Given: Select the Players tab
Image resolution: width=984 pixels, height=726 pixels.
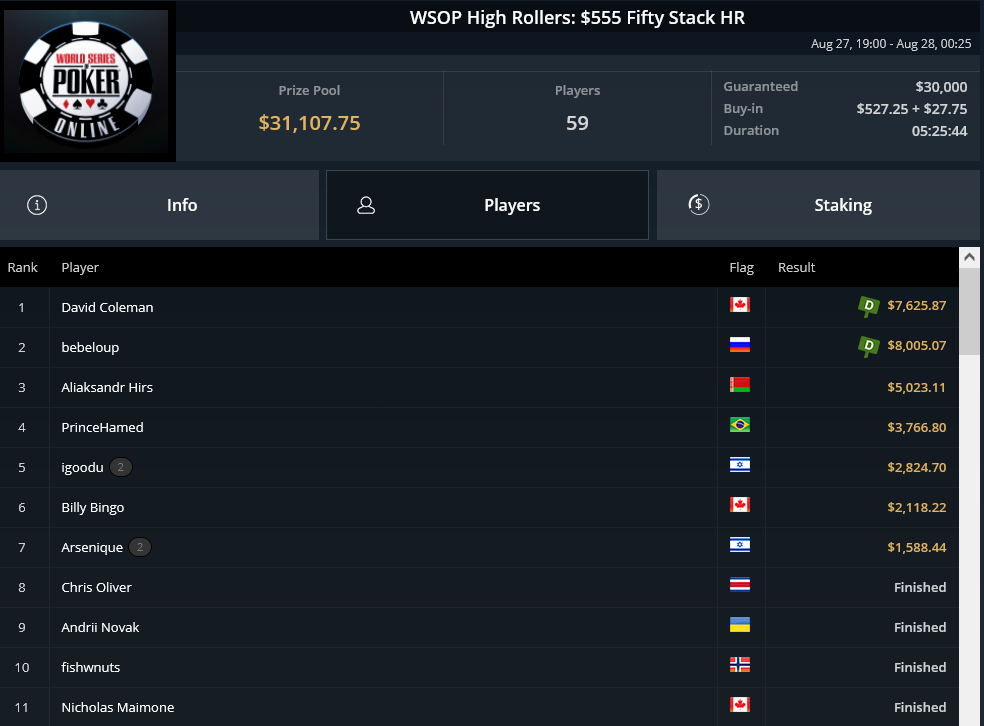Looking at the screenshot, I should coord(487,205).
